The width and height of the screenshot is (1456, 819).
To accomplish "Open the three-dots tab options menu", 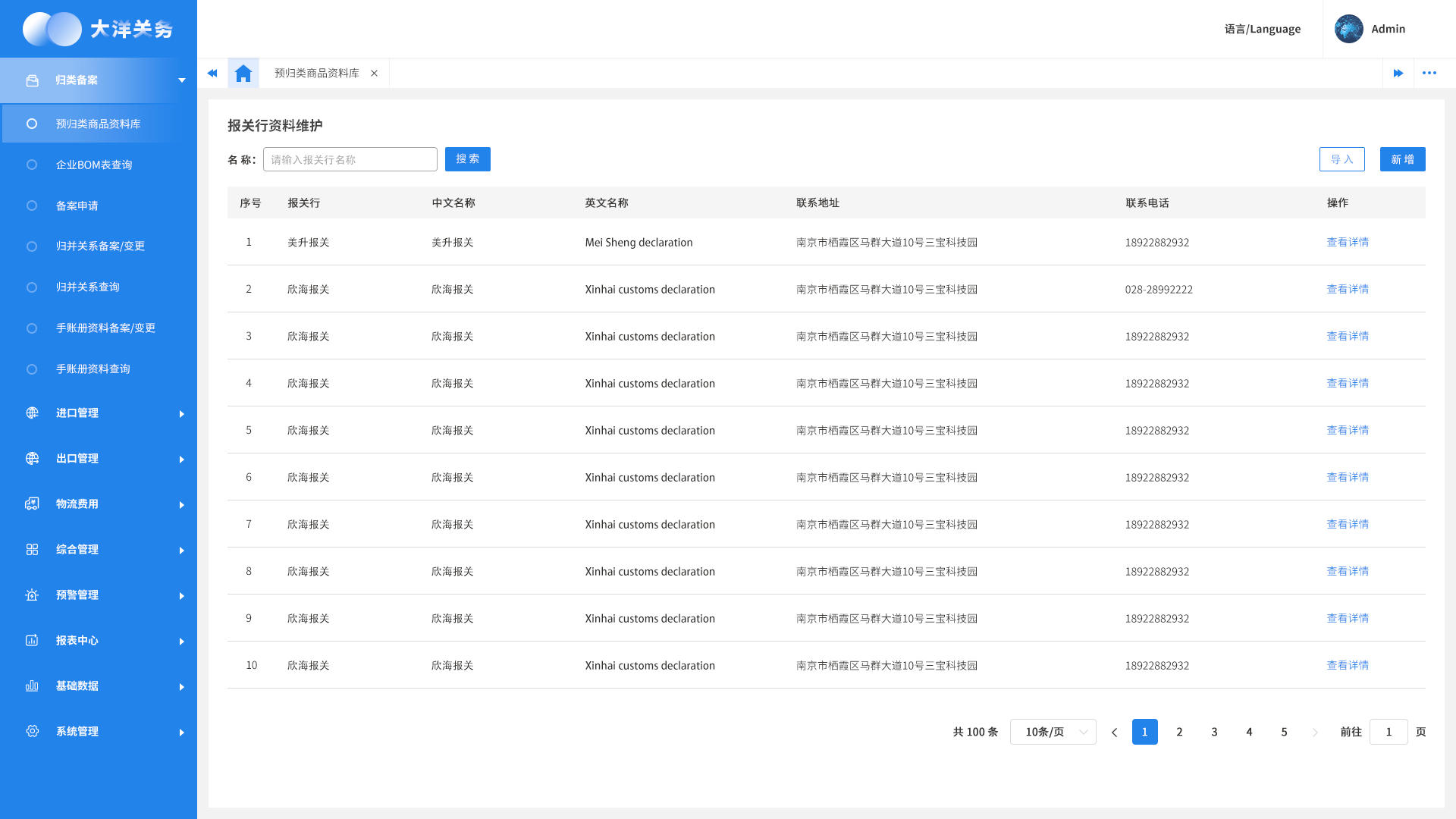I will tap(1429, 74).
